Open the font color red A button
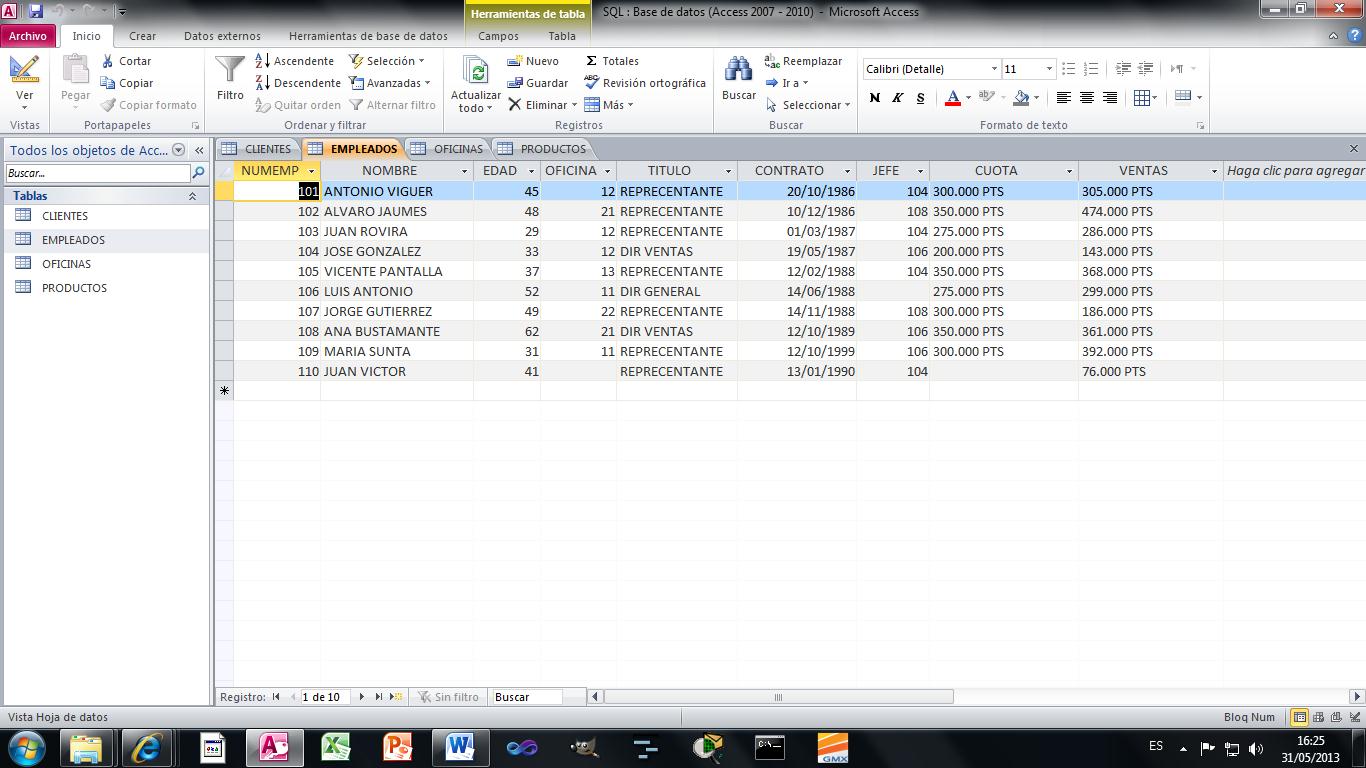The height and width of the screenshot is (768, 1366). 953,98
